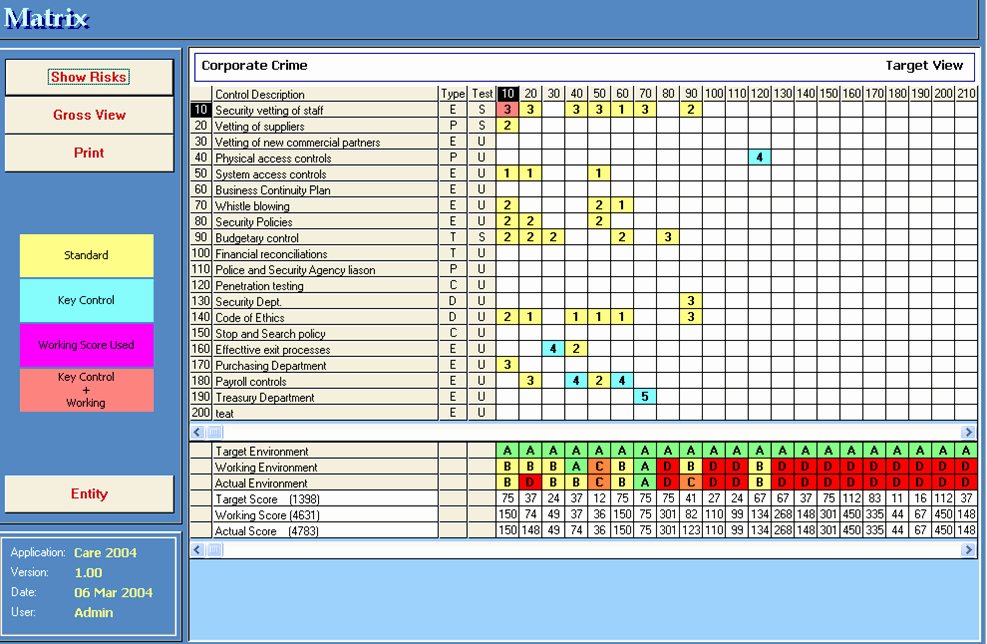Screen dimensions: 987x644
Task: Select Penetration testing row
Action: 325,285
